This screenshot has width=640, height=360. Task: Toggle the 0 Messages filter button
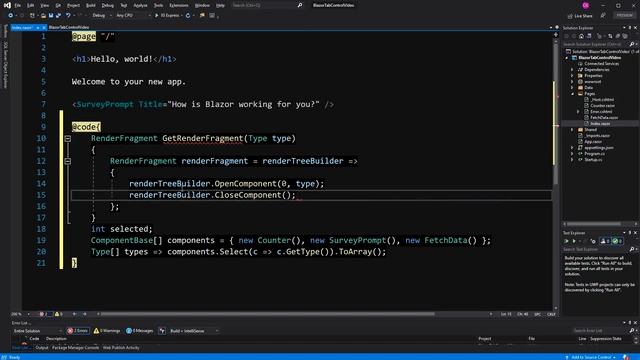pos(140,331)
